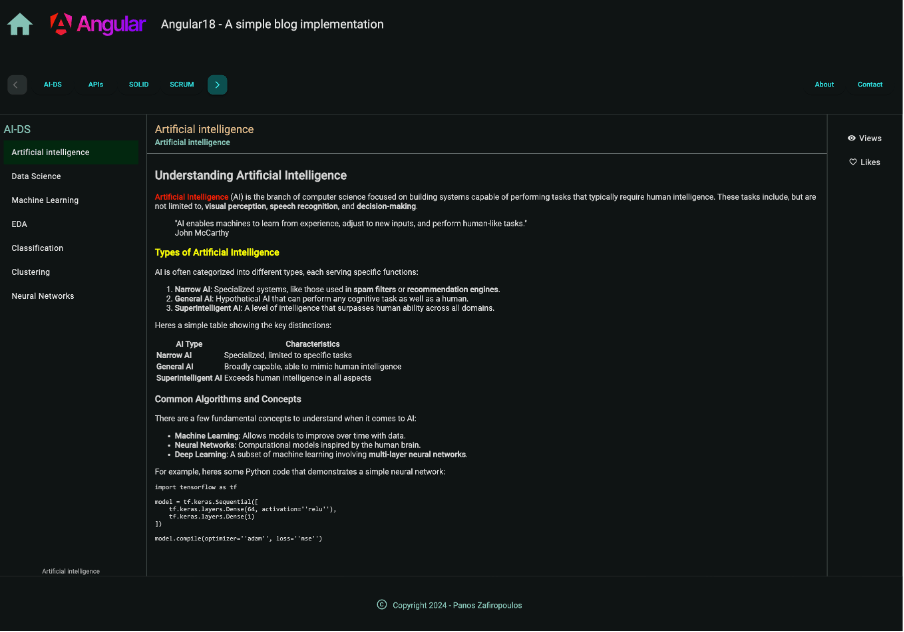Open the About page link
904x632 pixels.
pos(824,85)
